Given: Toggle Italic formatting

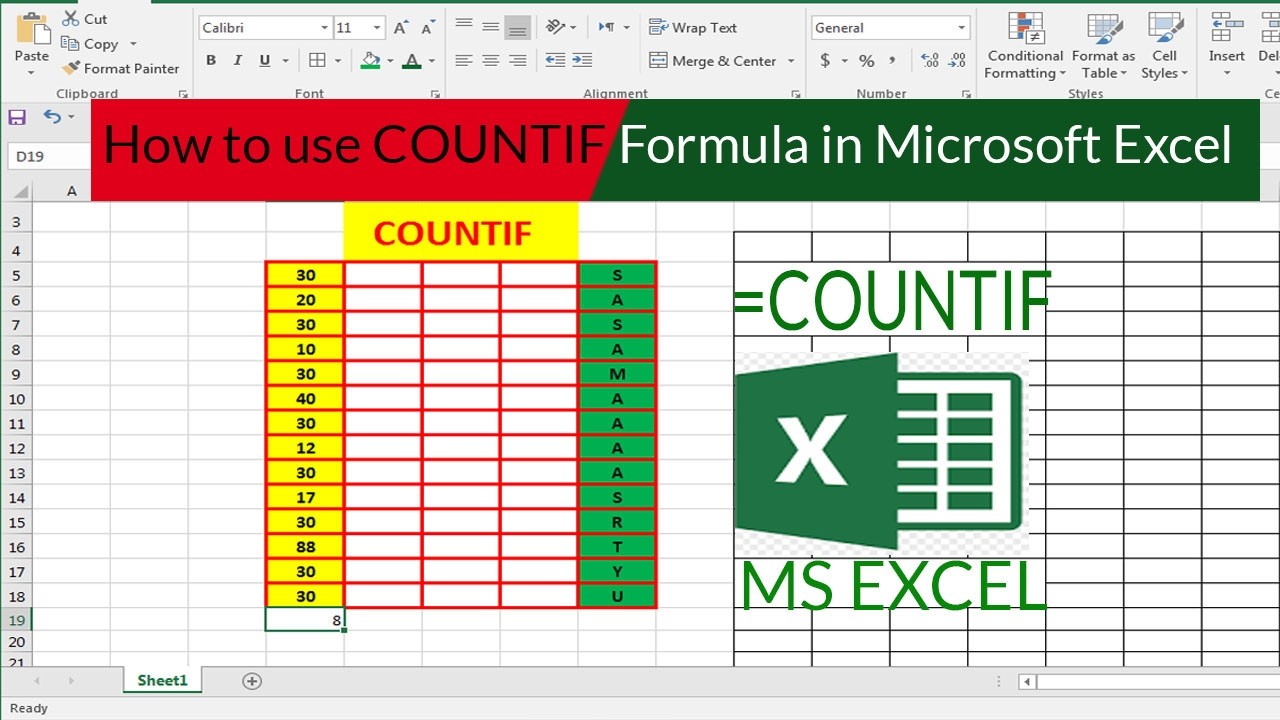Looking at the screenshot, I should point(238,61).
